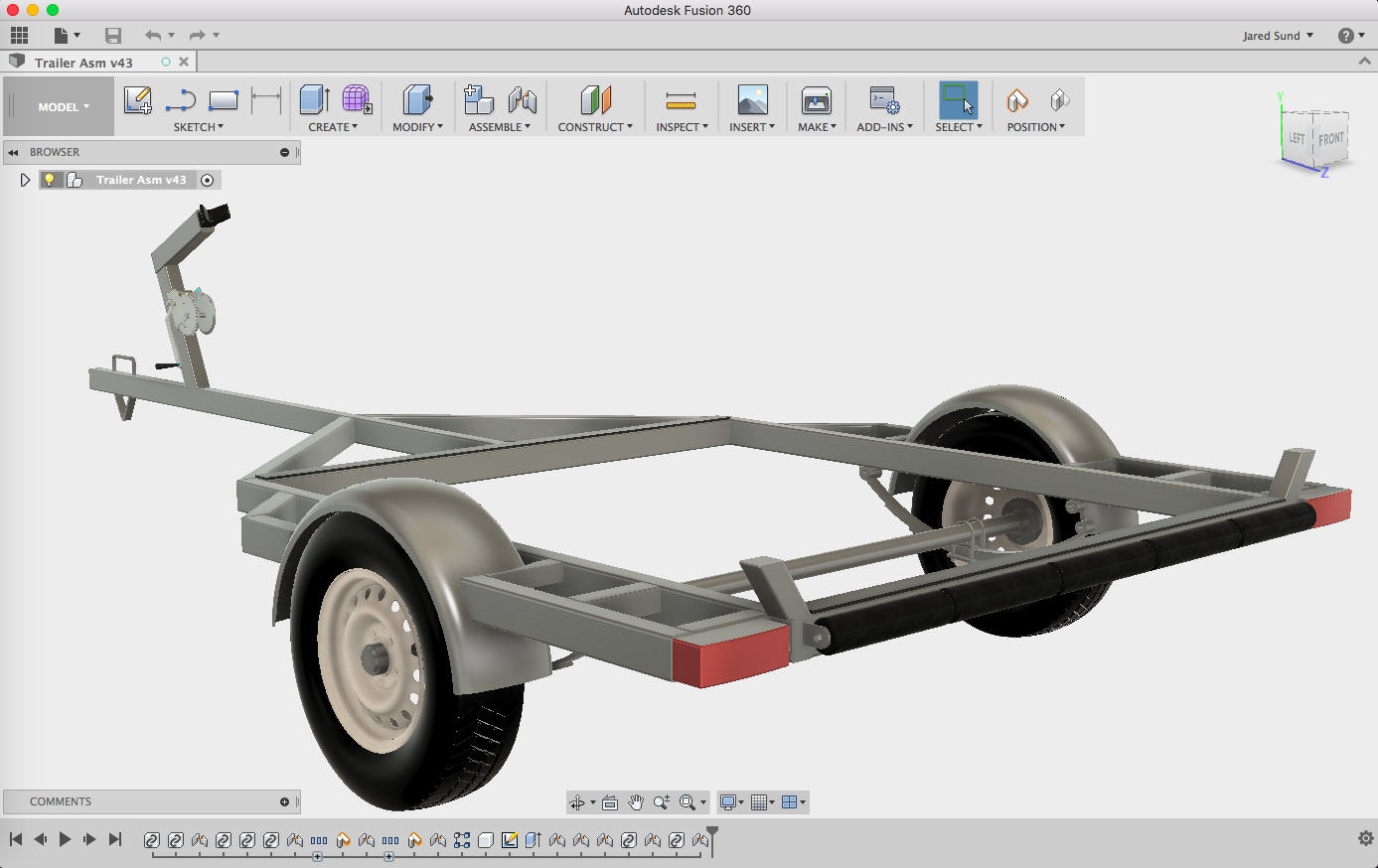Screen dimensions: 1378x868
Task: Toggle lightbulb visibility of Trailer Asm v43
Action: (49, 180)
